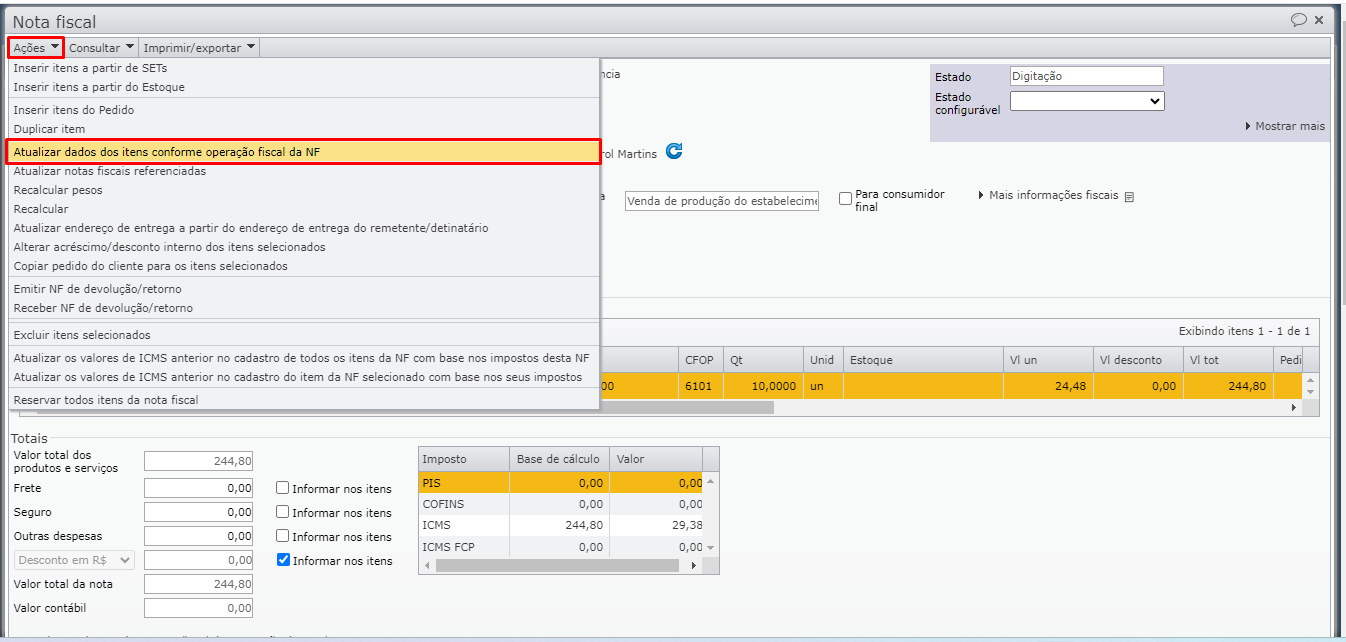Click the Vl un column header
This screenshot has height=642, width=1346.
click(1048, 360)
